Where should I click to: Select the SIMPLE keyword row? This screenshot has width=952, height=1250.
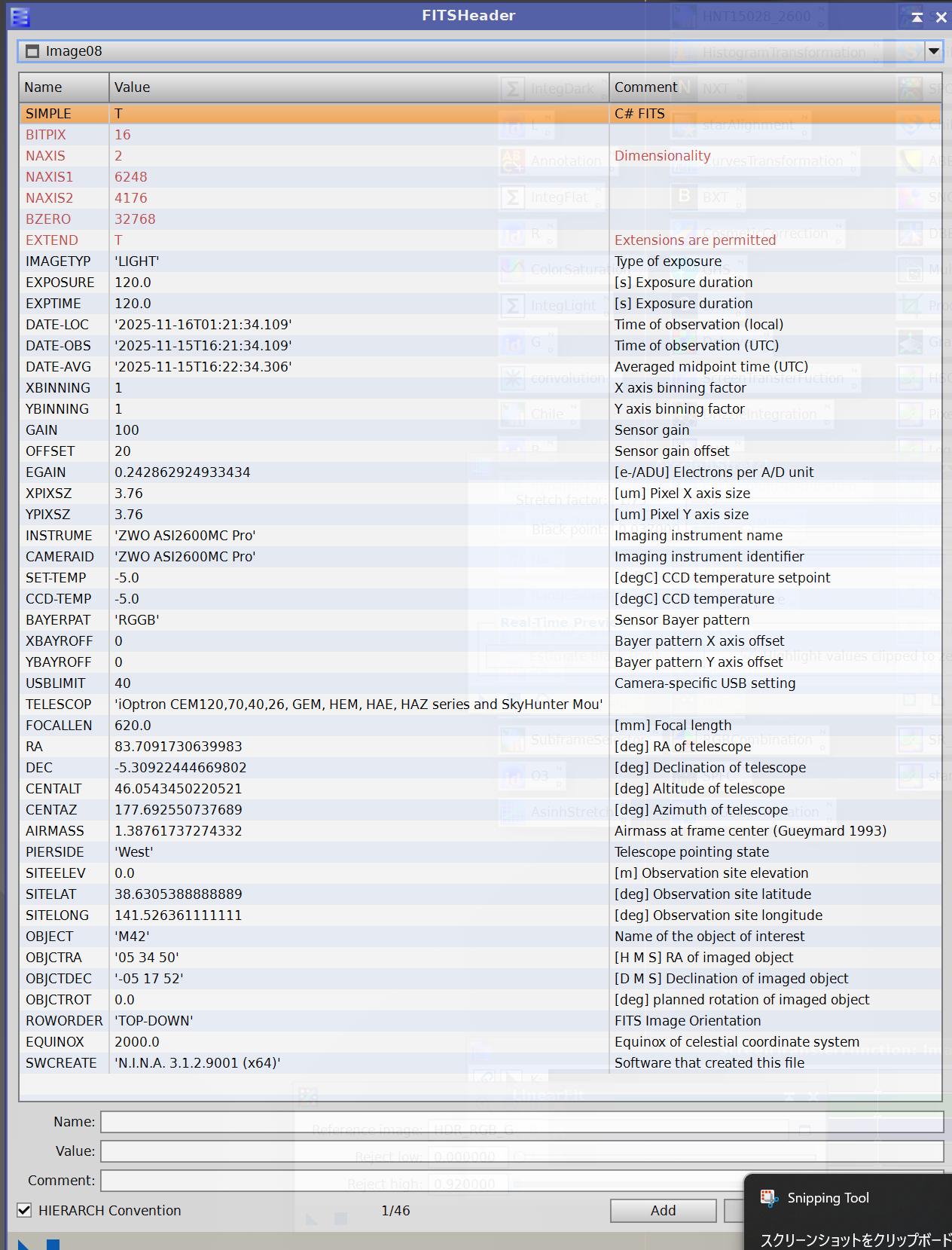[301, 114]
